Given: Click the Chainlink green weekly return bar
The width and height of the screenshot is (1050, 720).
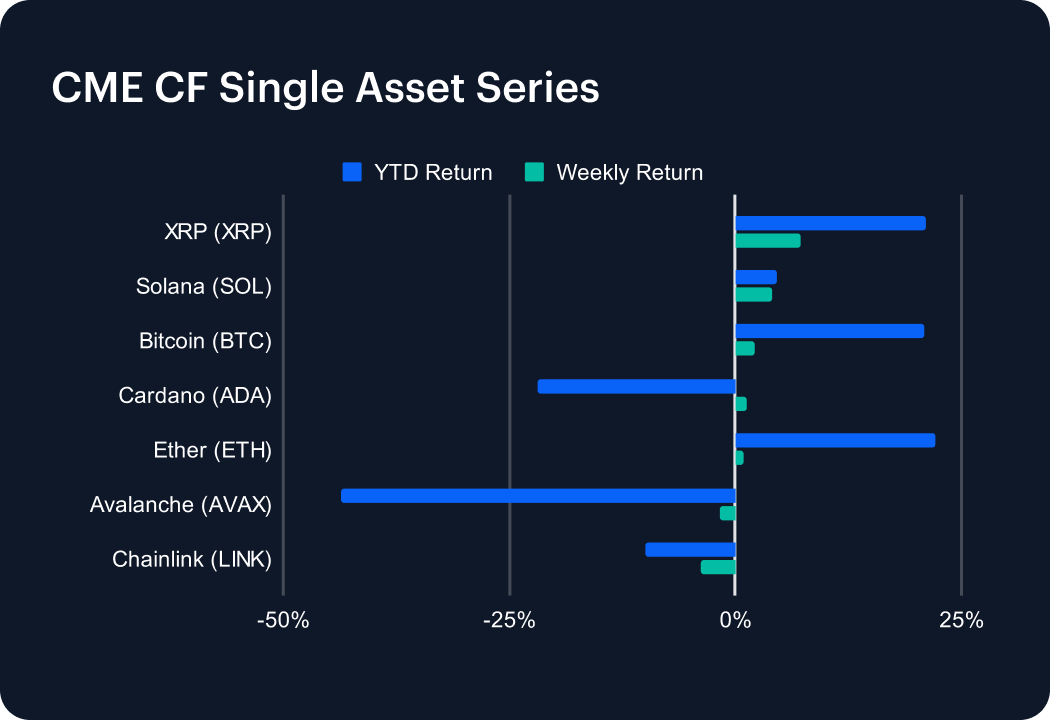Looking at the screenshot, I should click(x=718, y=567).
